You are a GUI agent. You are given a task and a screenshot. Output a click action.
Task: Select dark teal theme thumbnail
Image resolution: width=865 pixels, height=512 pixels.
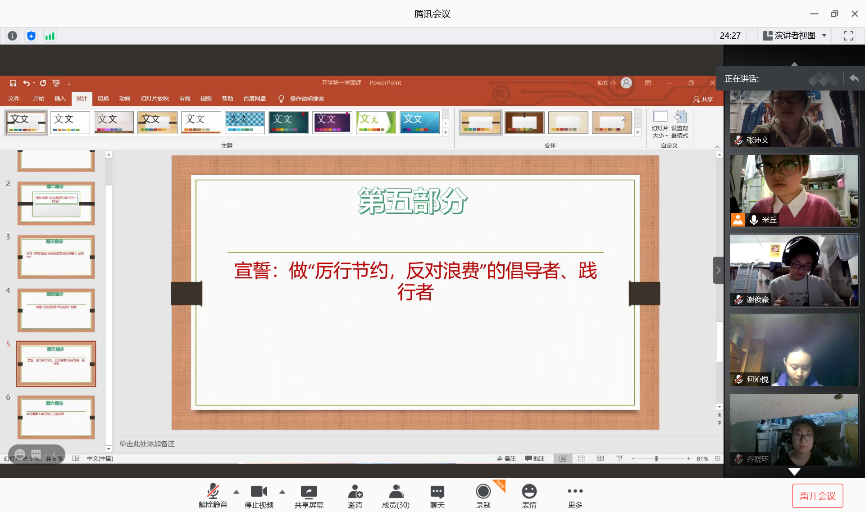(289, 122)
